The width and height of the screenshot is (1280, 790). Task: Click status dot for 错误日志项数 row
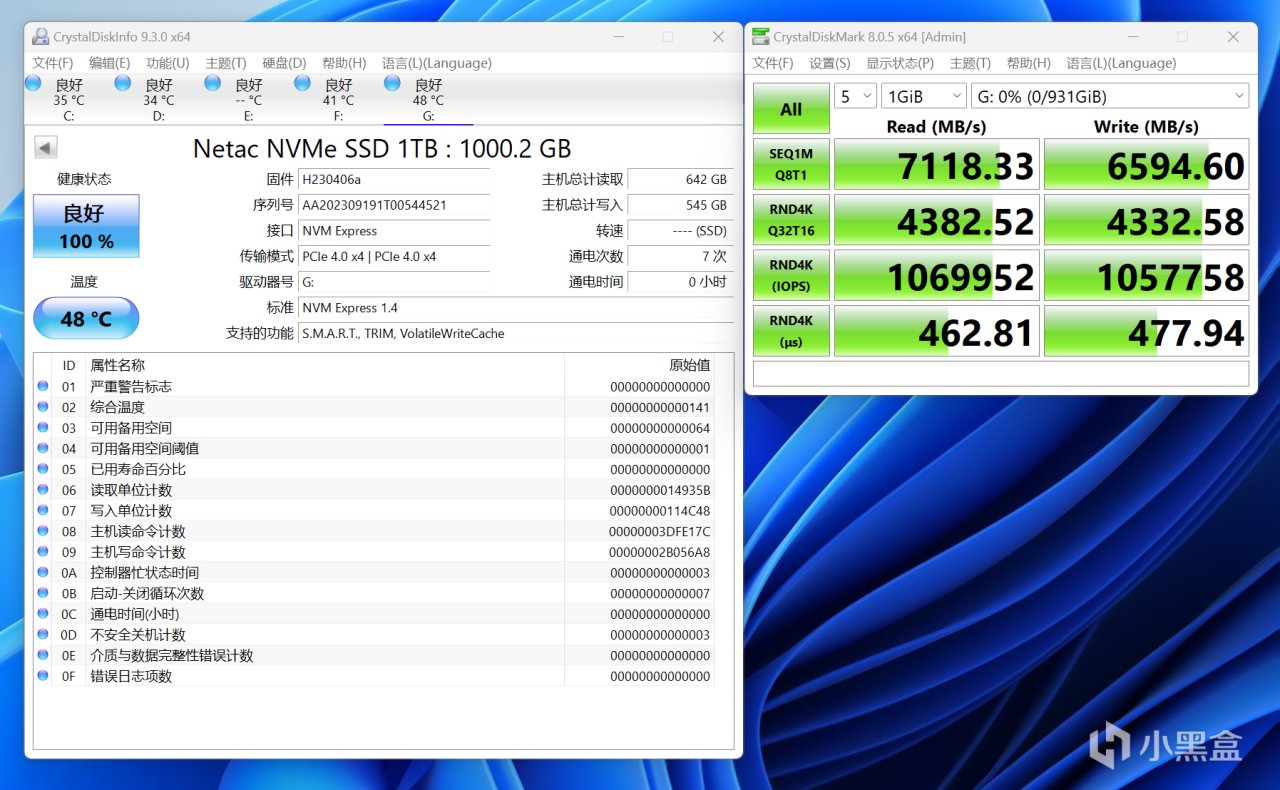click(43, 676)
